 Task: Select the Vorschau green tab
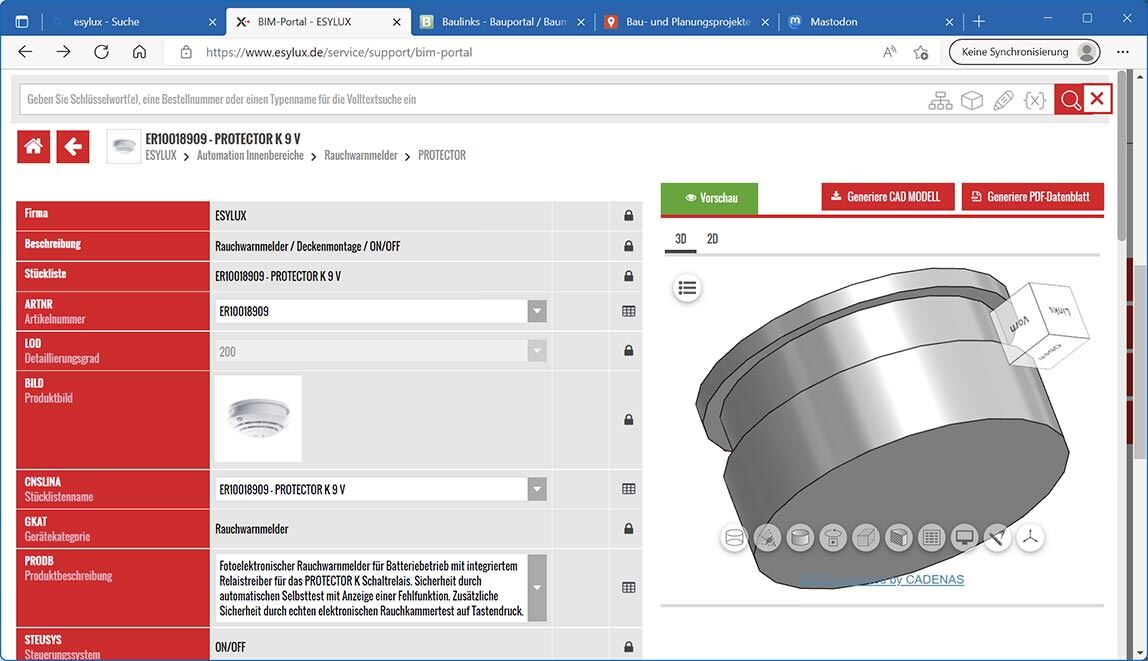(x=709, y=198)
